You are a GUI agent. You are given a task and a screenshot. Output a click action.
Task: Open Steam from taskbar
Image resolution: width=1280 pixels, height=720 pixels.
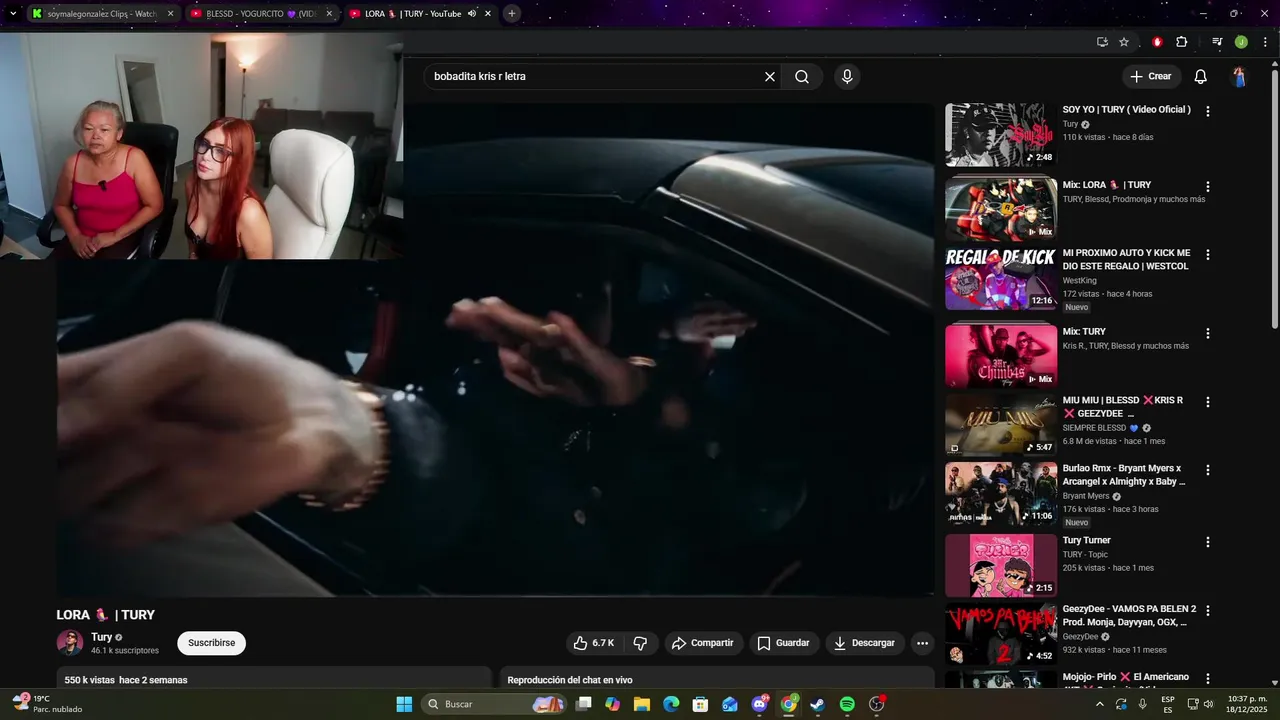click(x=817, y=704)
